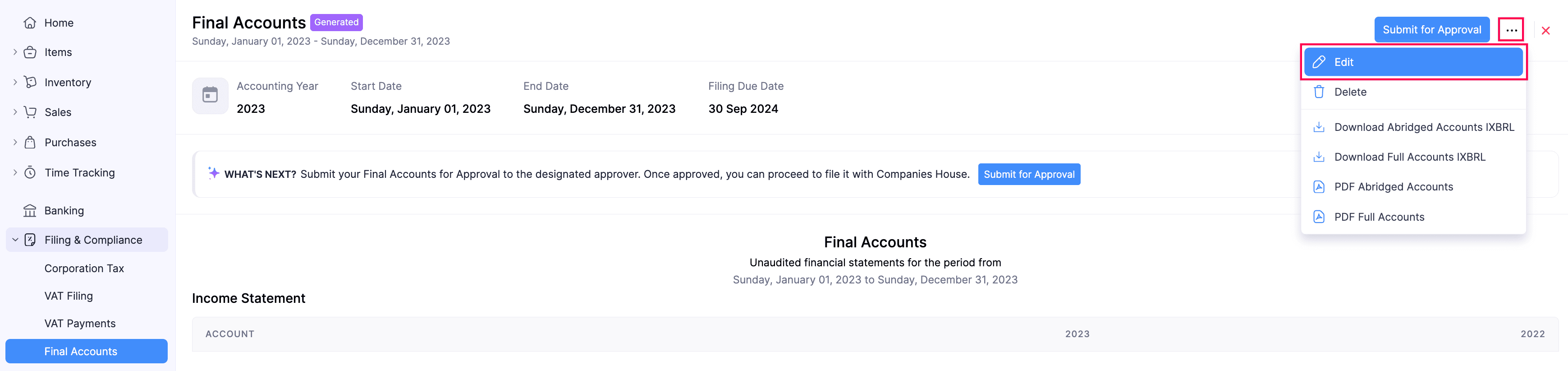Click the Home icon in sidebar
Screen dimensions: 1568x371
[30, 23]
